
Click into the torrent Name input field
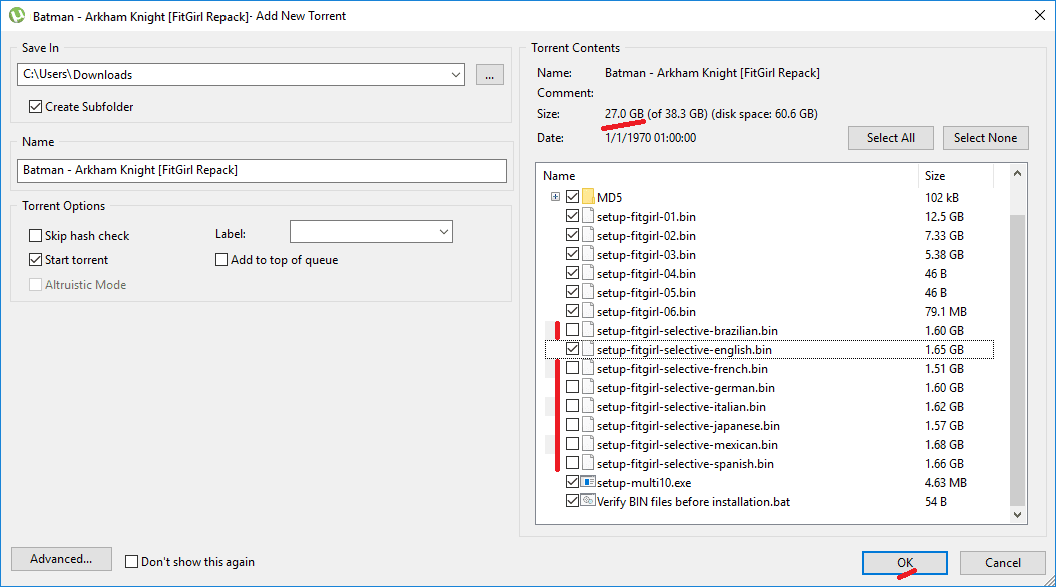pyautogui.click(x=261, y=170)
